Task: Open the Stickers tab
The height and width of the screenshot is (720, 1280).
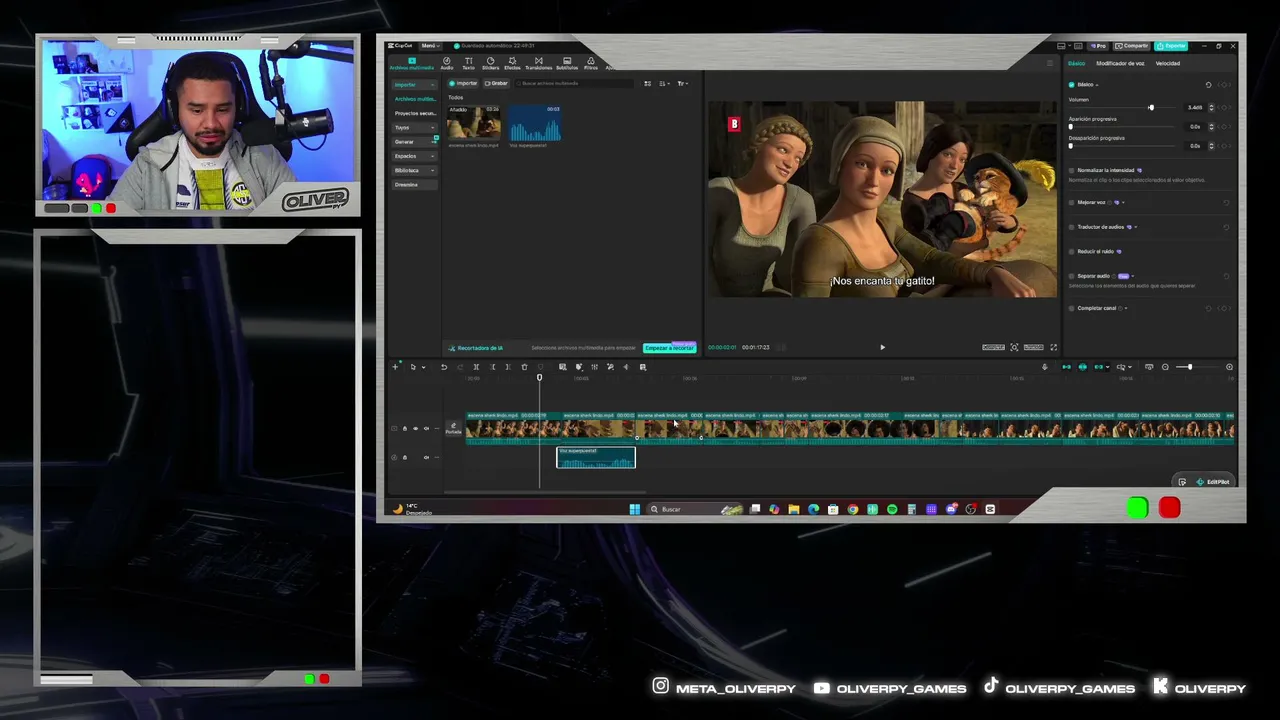Action: tap(490, 63)
